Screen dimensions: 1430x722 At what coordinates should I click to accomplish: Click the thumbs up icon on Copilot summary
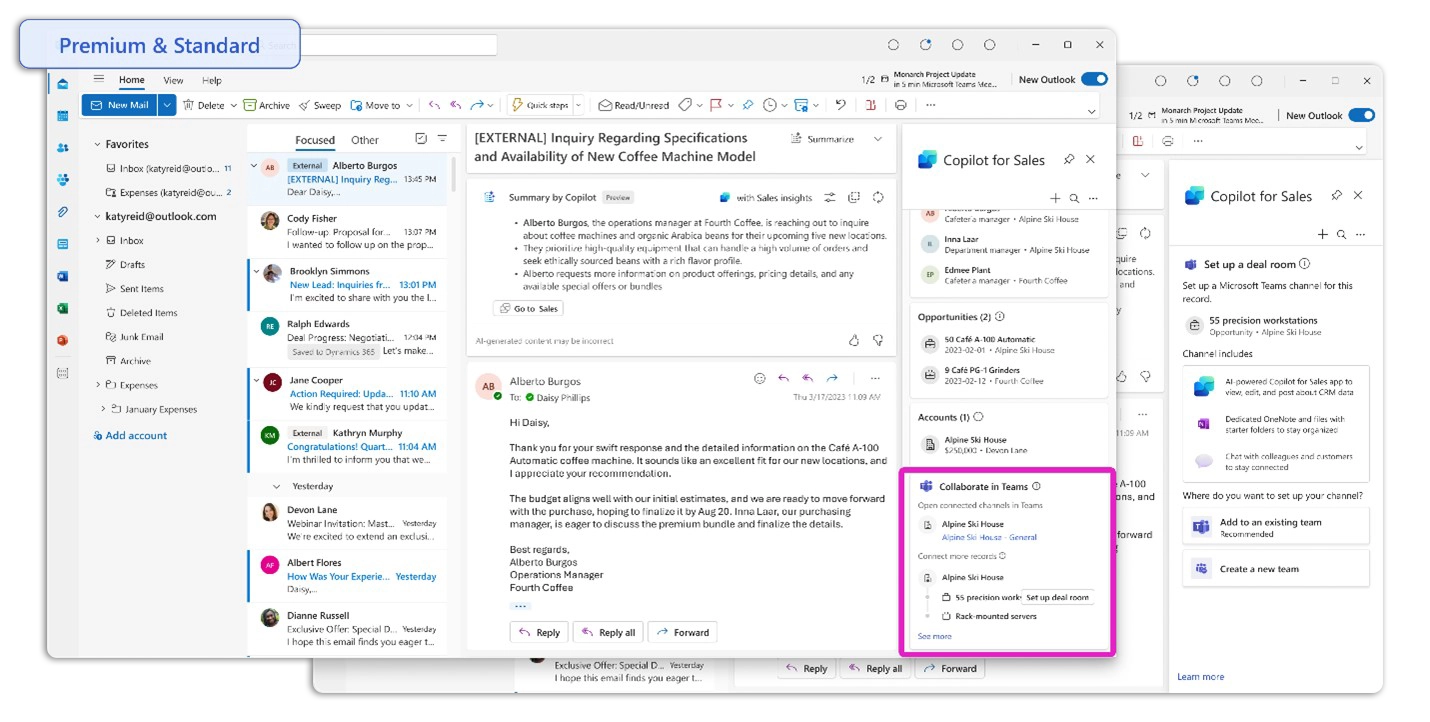pyautogui.click(x=853, y=341)
